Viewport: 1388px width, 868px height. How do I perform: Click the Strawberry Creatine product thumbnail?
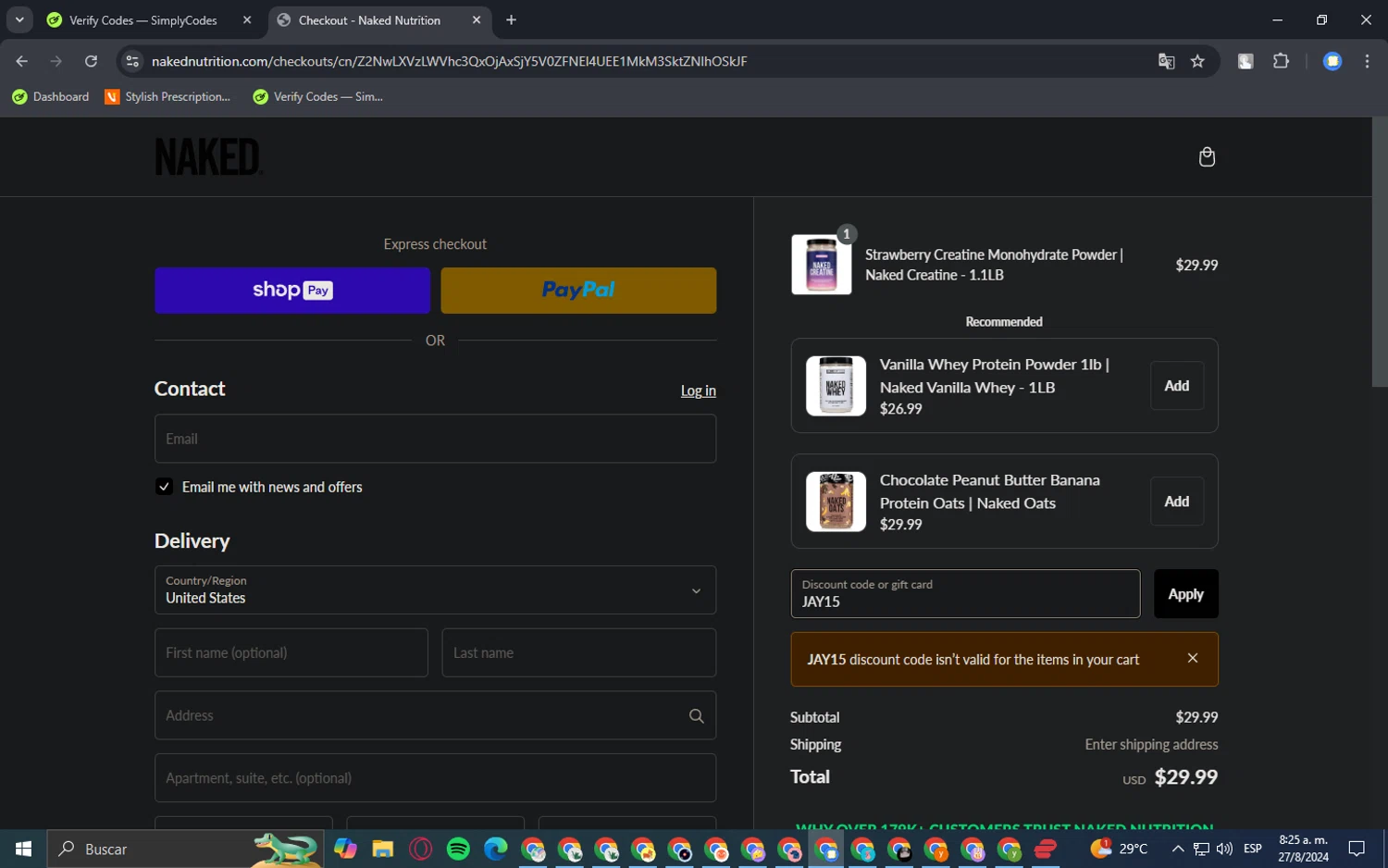click(822, 265)
